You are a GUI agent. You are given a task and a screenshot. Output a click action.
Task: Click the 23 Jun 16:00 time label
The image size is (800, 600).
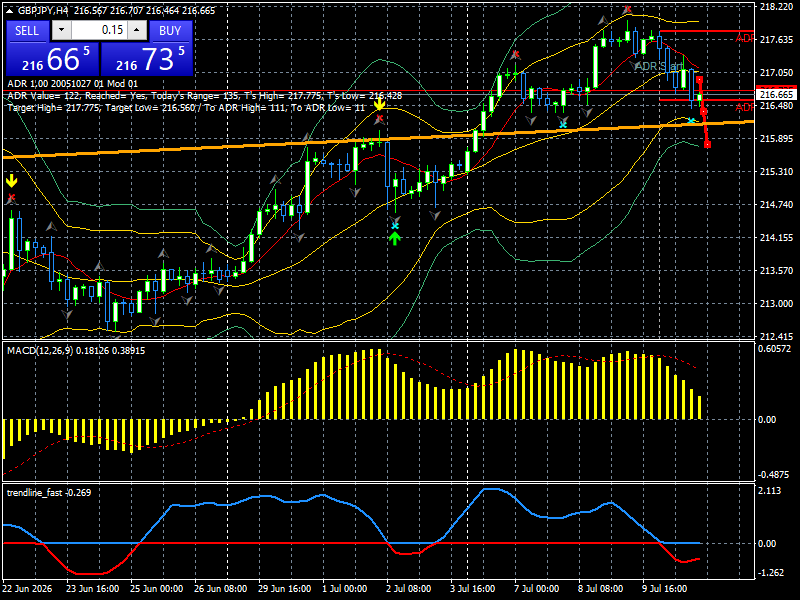[92, 589]
